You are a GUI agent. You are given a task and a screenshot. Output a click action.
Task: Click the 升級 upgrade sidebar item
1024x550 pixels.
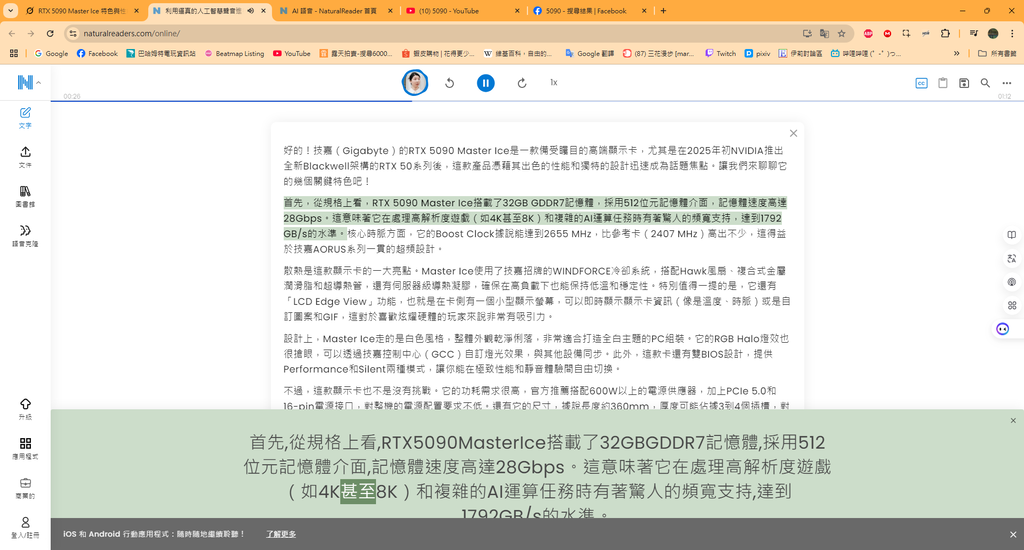[x=25, y=409]
